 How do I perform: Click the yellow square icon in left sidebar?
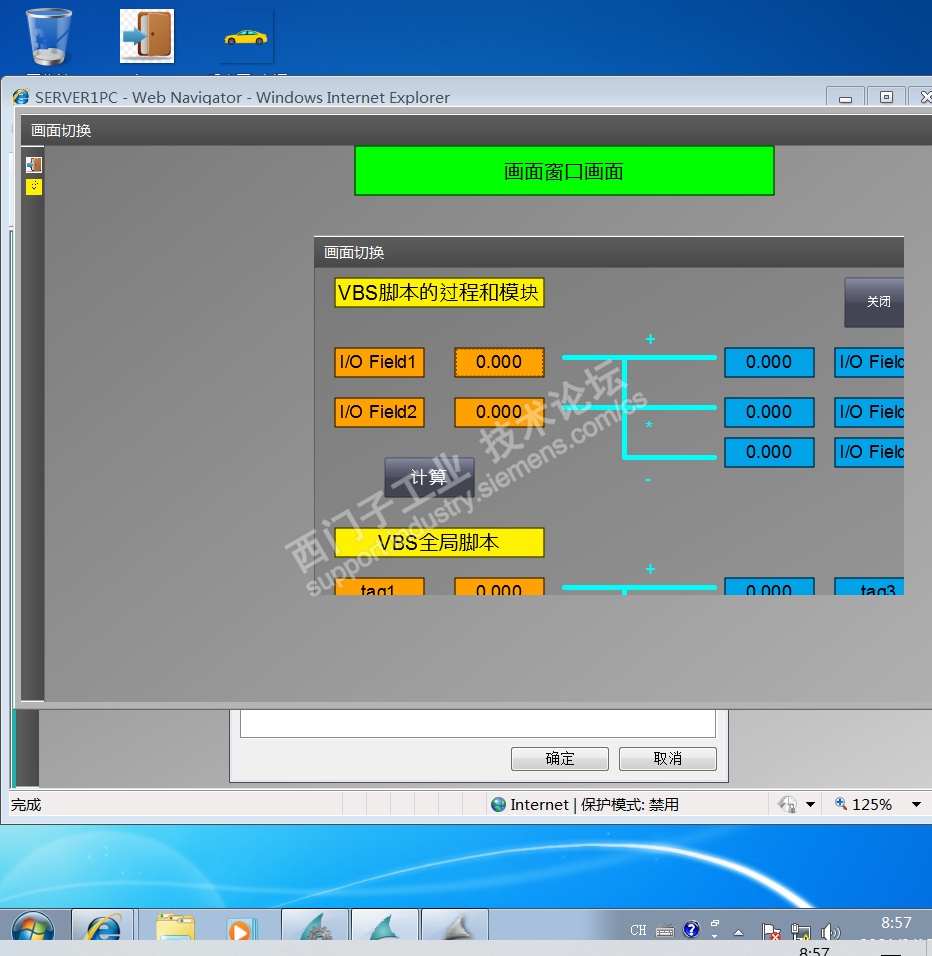34,187
